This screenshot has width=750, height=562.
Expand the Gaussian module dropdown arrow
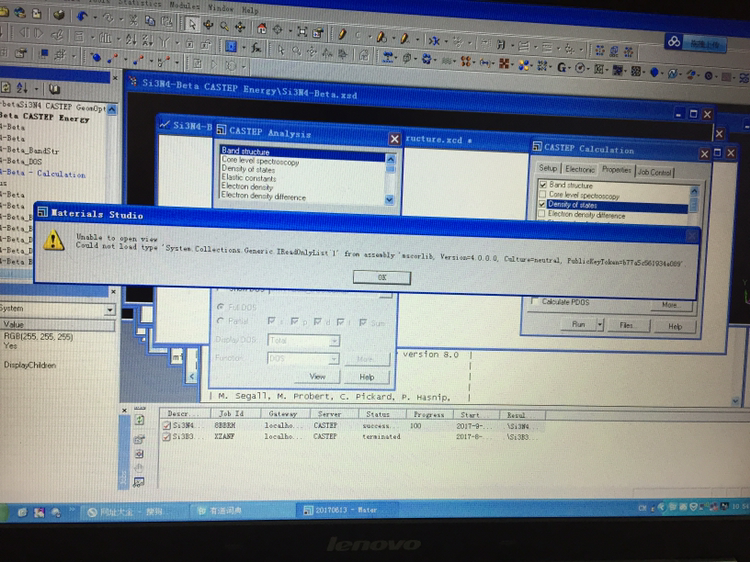point(570,68)
